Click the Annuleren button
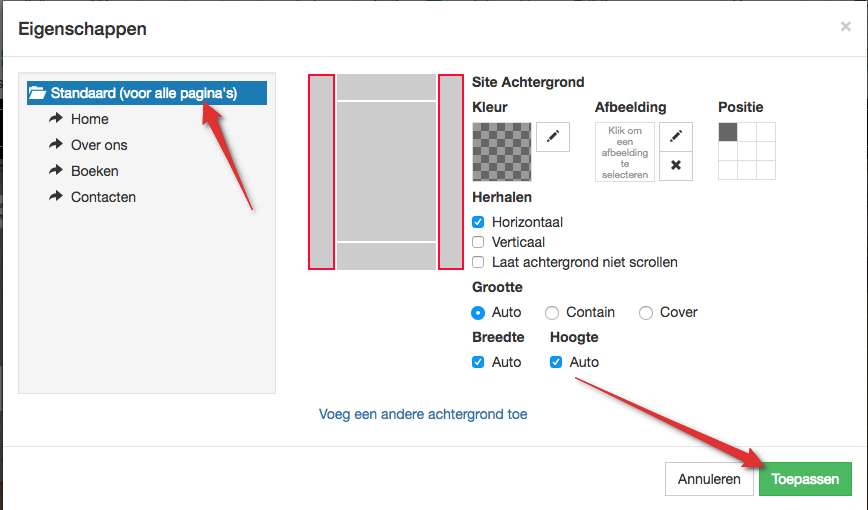The width and height of the screenshot is (868, 510). (709, 479)
